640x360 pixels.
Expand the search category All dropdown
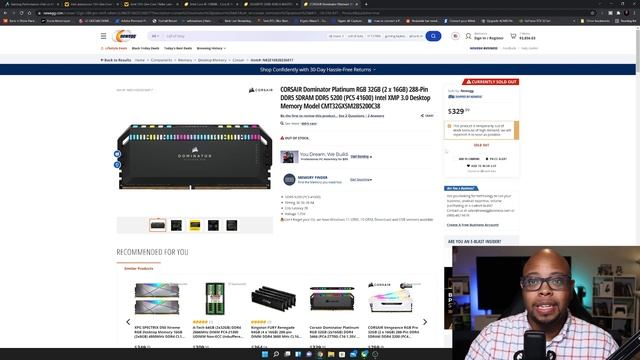155,36
